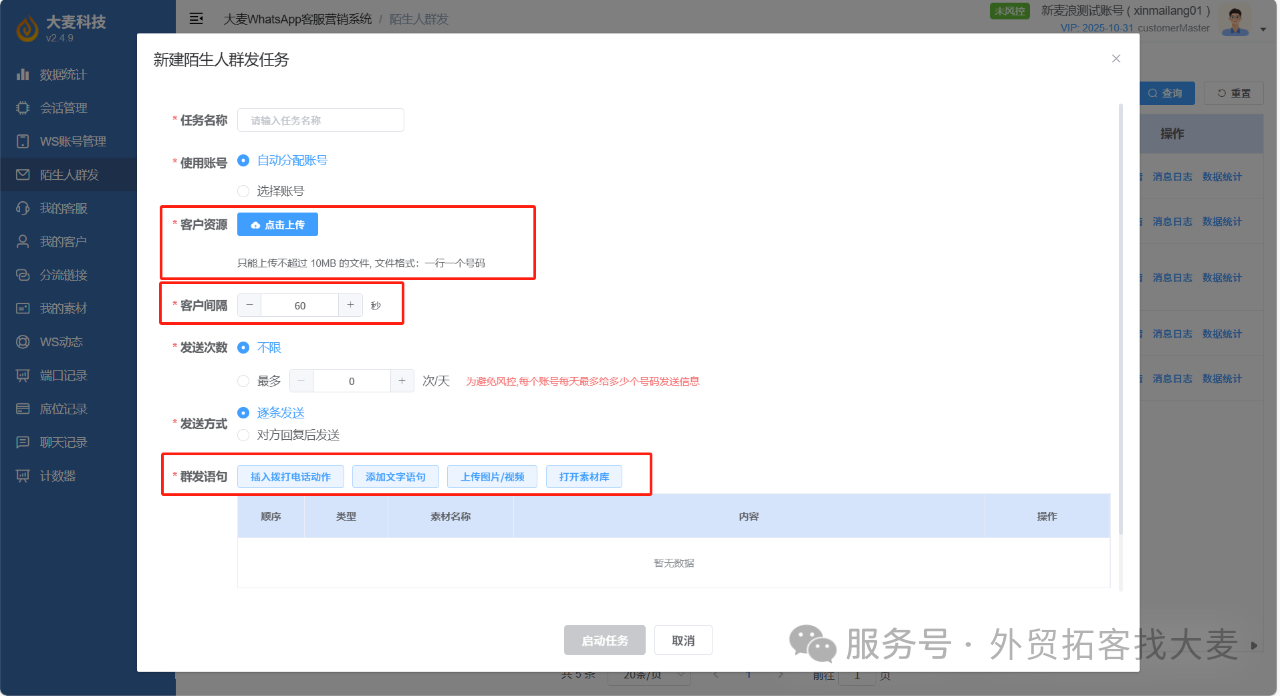1280x696 pixels.
Task: Click 点击上传 to upload customer numbers
Action: [277, 225]
